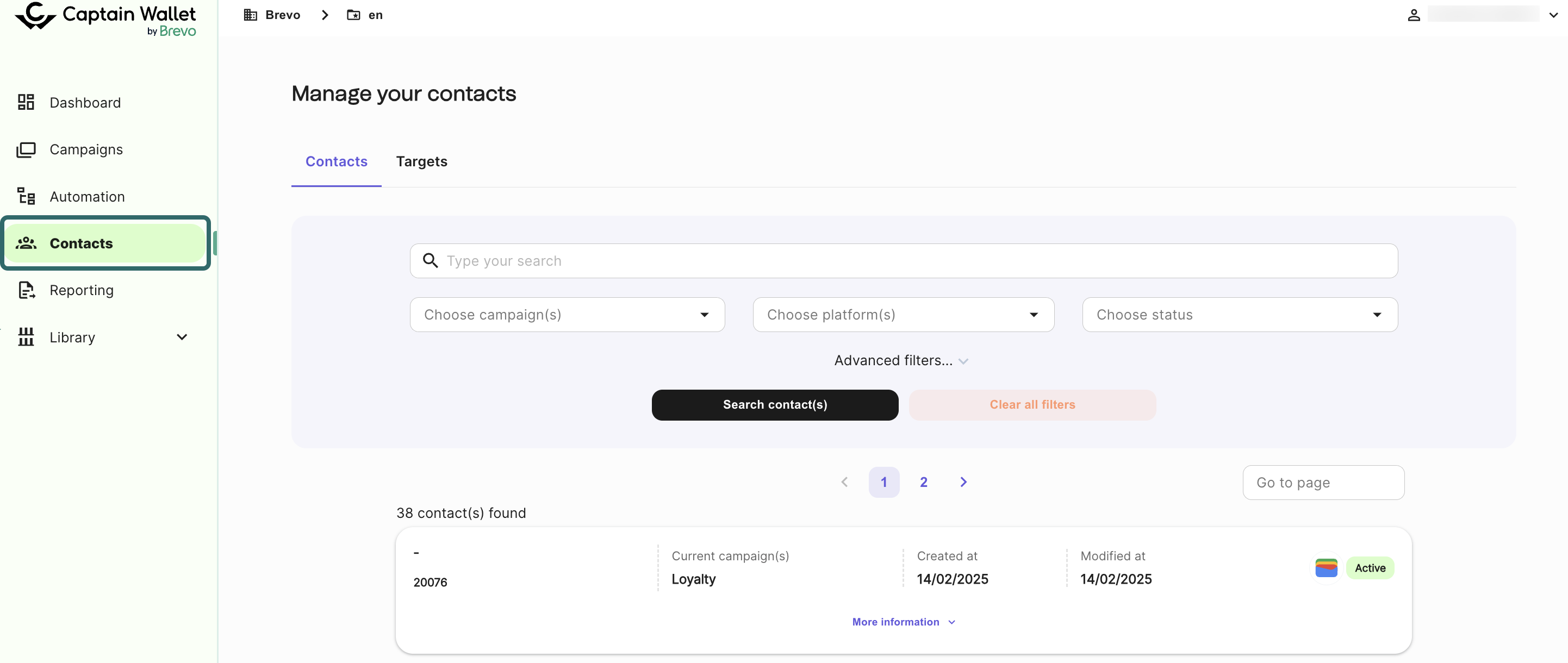Click the Captain Wallet logo
1568x663 pixels.
[x=105, y=18]
